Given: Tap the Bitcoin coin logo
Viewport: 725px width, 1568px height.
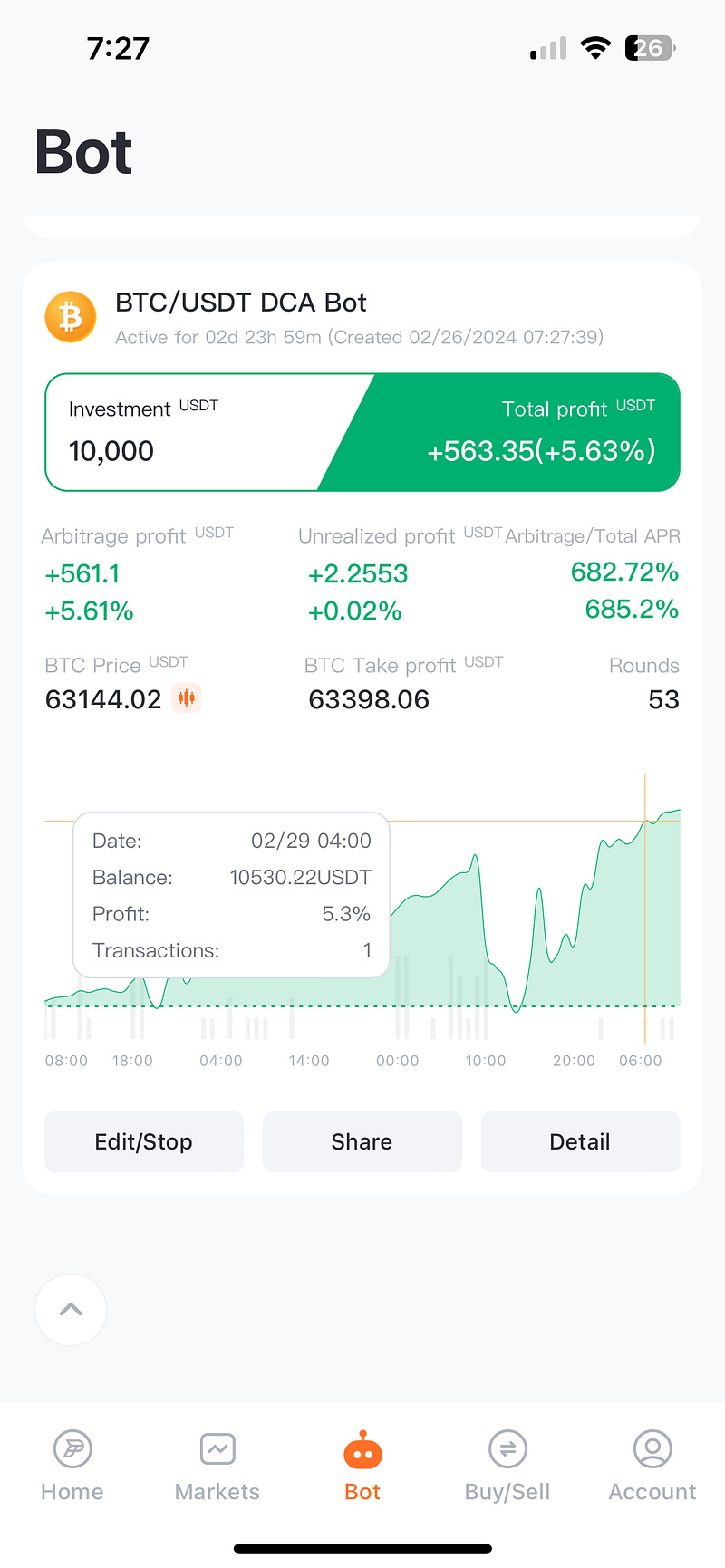Looking at the screenshot, I should pyautogui.click(x=71, y=317).
